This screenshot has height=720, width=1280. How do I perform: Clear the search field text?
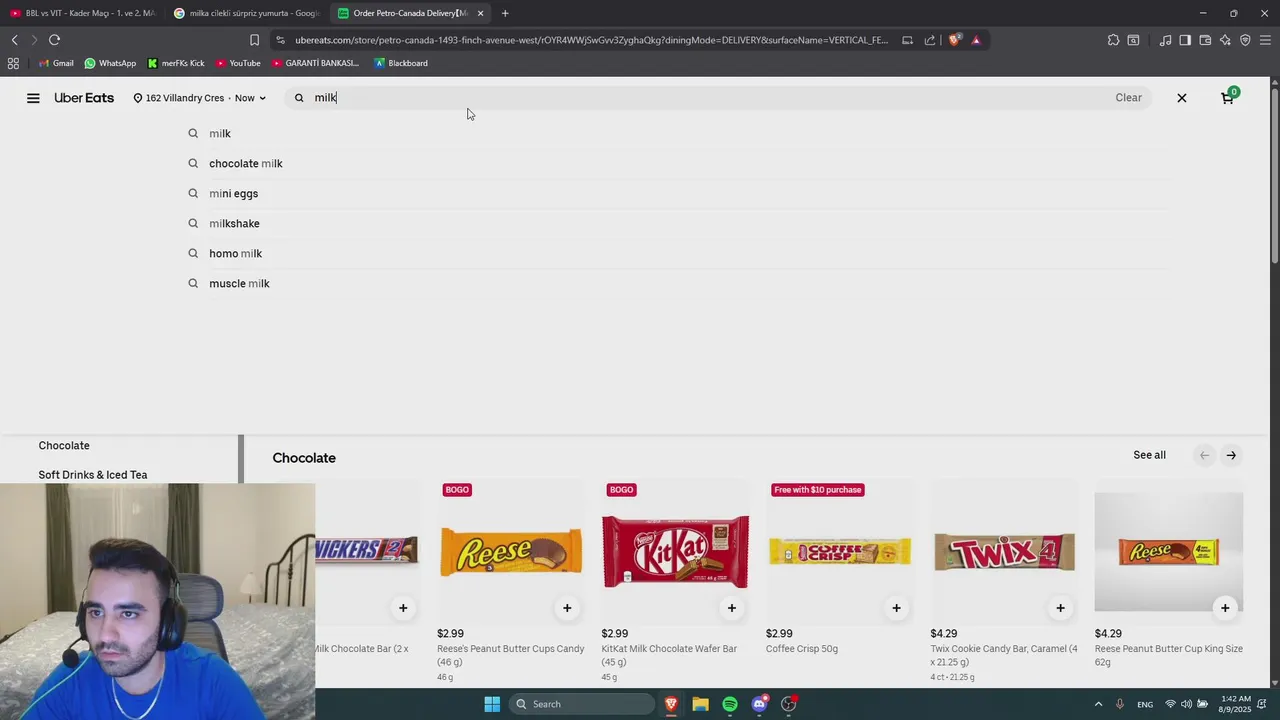coord(1128,98)
